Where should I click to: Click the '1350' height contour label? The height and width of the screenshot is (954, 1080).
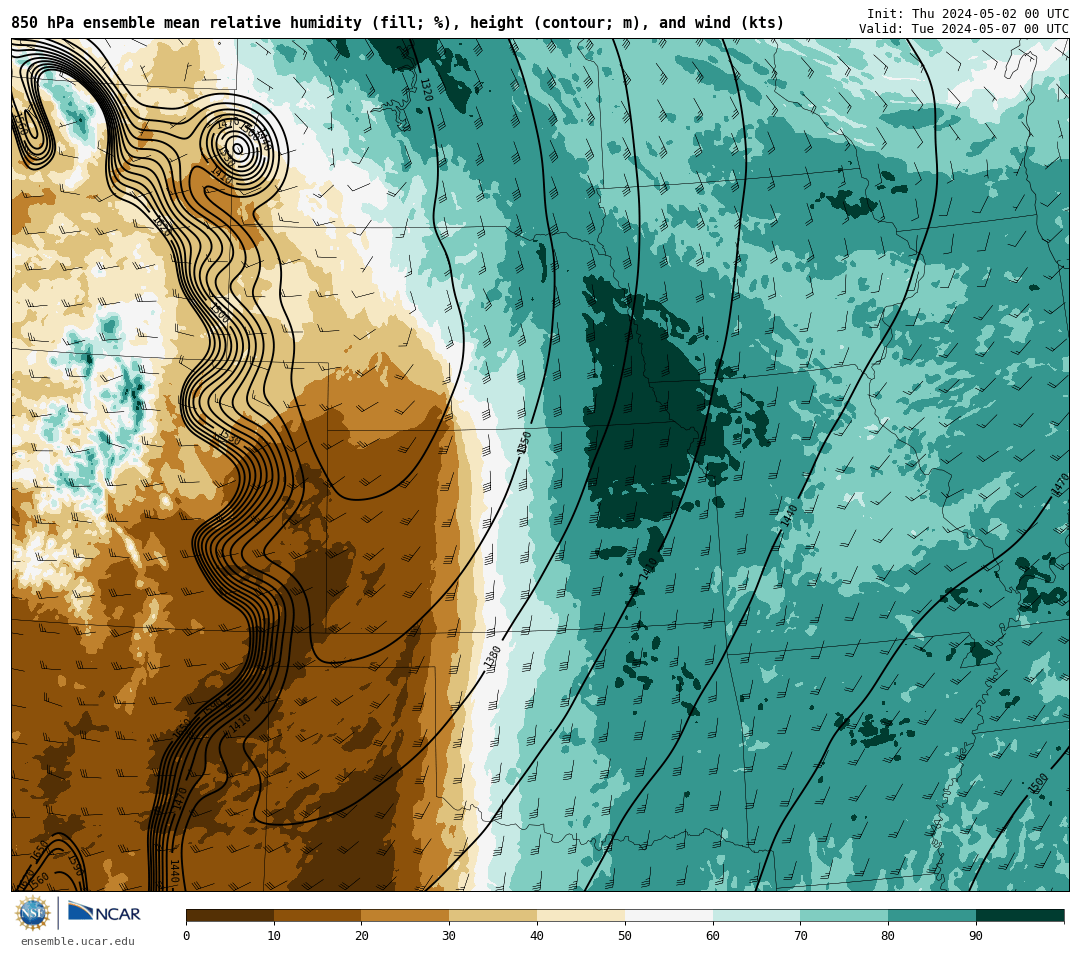[524, 443]
